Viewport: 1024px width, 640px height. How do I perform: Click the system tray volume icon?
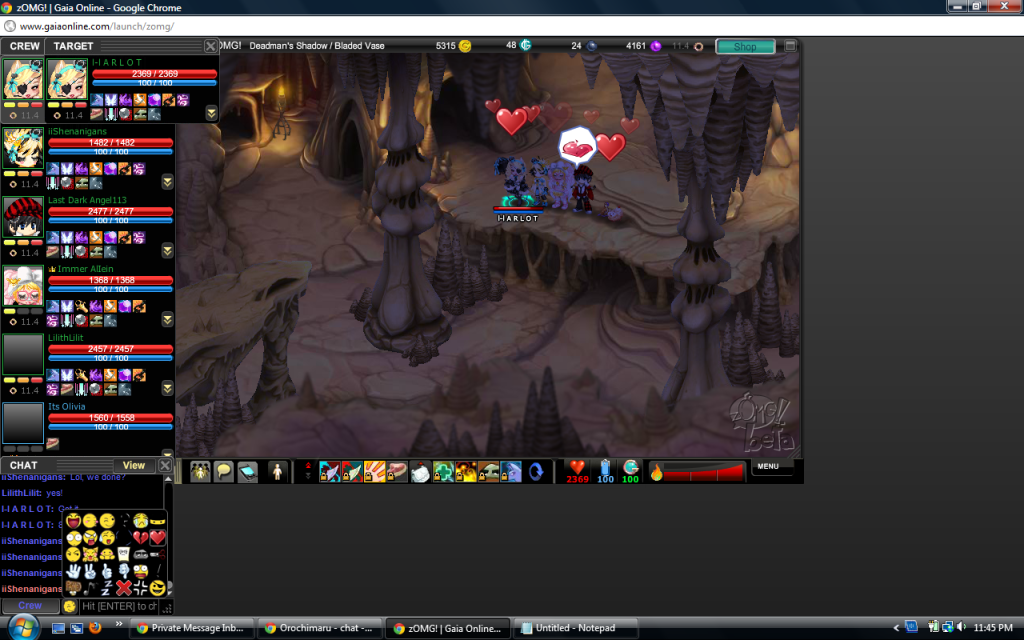(x=961, y=628)
